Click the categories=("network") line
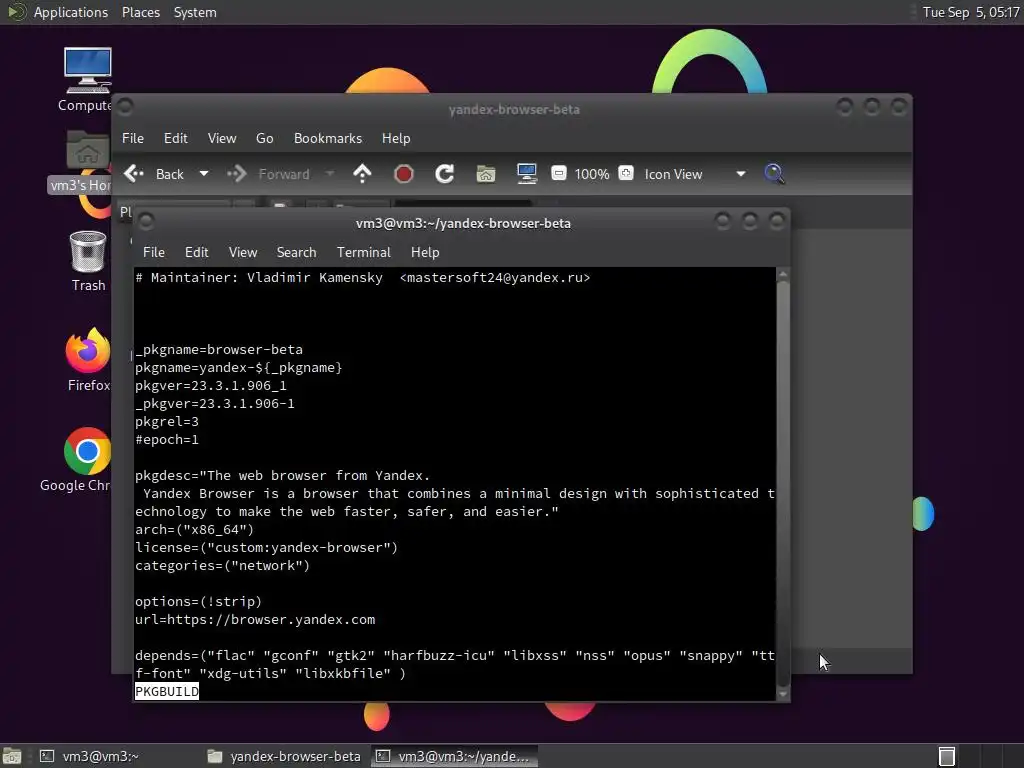This screenshot has width=1024, height=768. click(x=222, y=566)
